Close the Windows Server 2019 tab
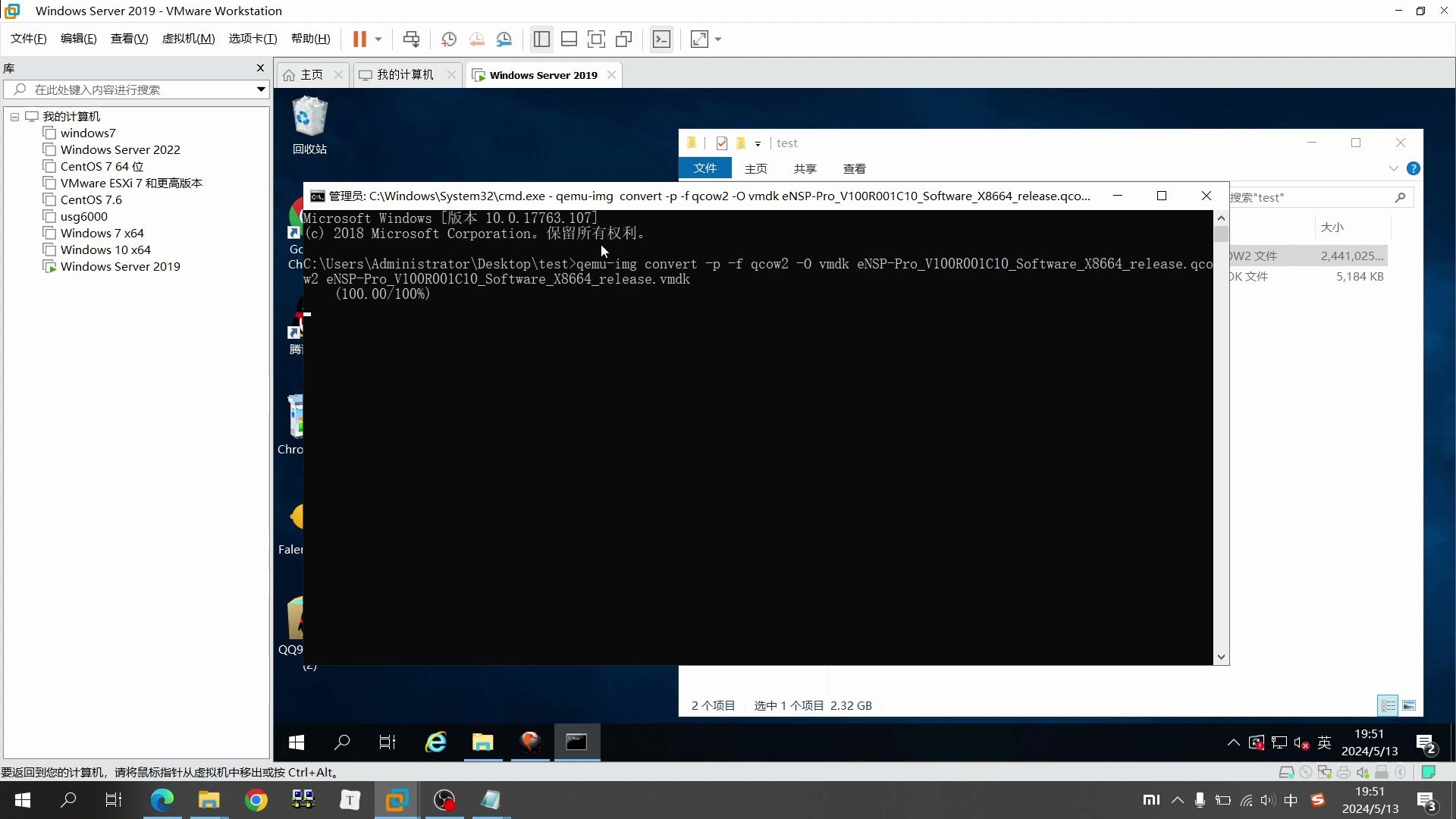 (611, 74)
